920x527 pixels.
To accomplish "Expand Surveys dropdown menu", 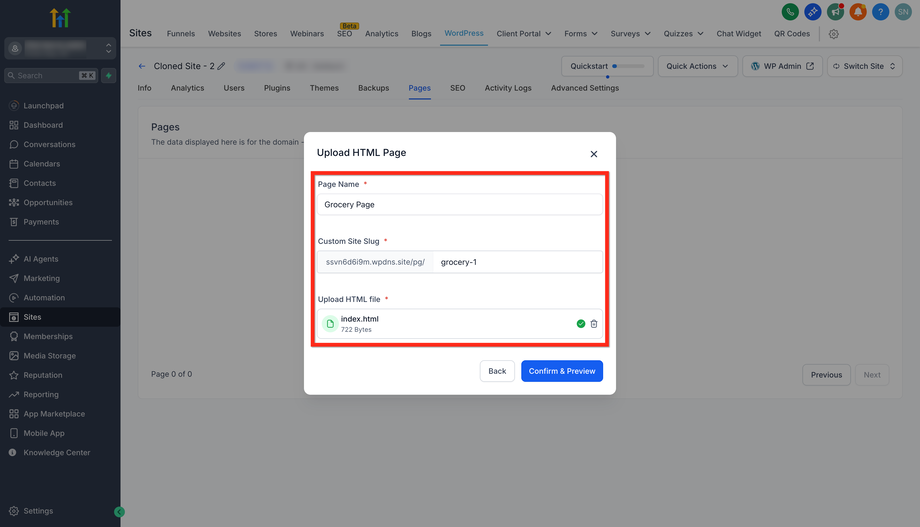I will pyautogui.click(x=631, y=34).
